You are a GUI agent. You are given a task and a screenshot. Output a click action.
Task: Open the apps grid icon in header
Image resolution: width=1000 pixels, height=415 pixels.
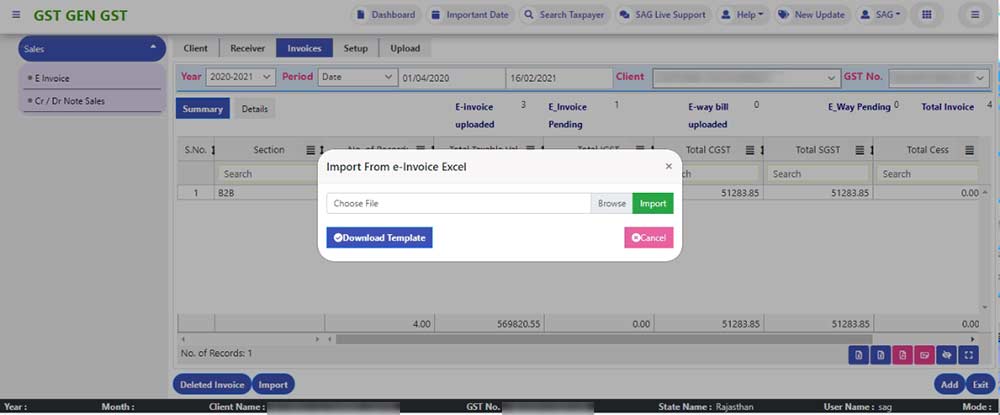[927, 15]
